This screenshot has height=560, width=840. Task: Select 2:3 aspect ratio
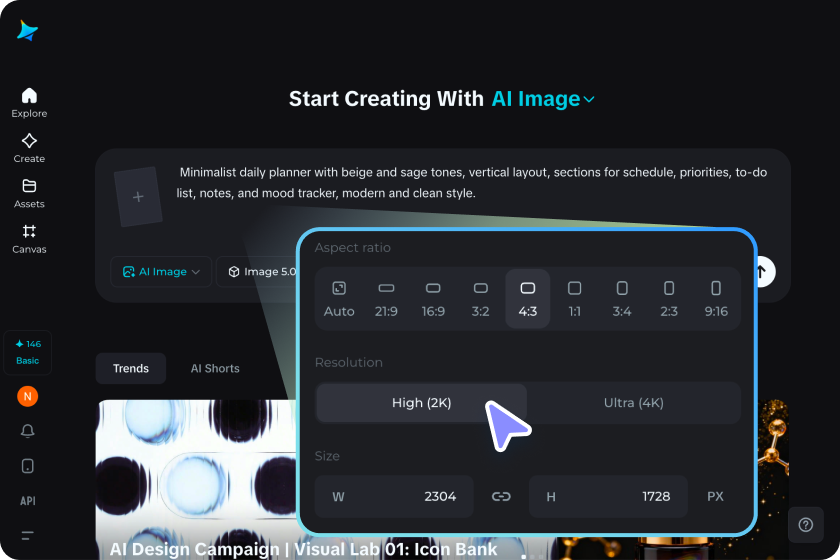pyautogui.click(x=669, y=299)
